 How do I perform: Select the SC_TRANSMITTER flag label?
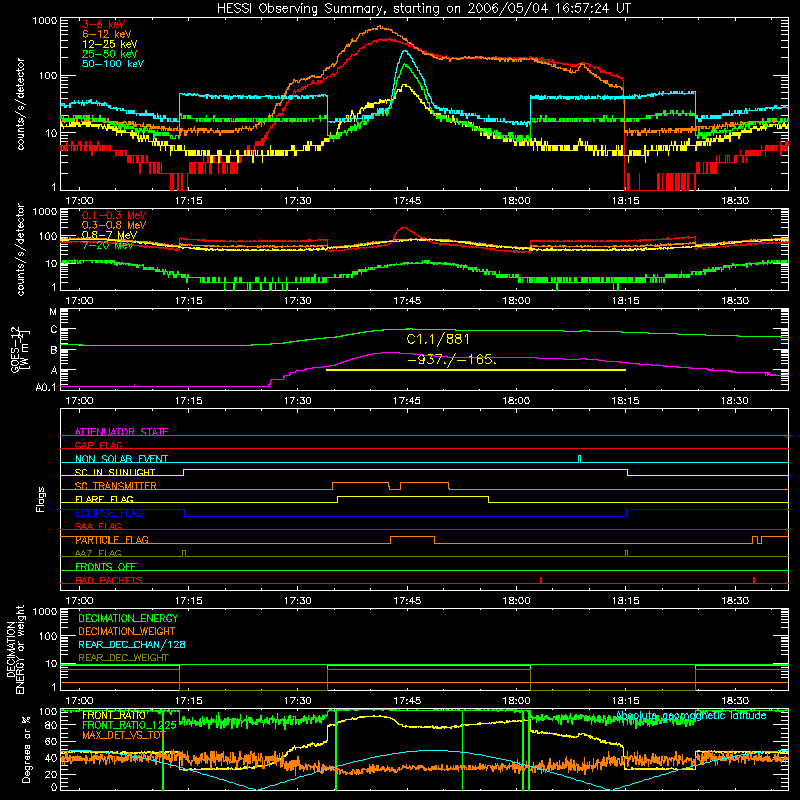(x=115, y=486)
